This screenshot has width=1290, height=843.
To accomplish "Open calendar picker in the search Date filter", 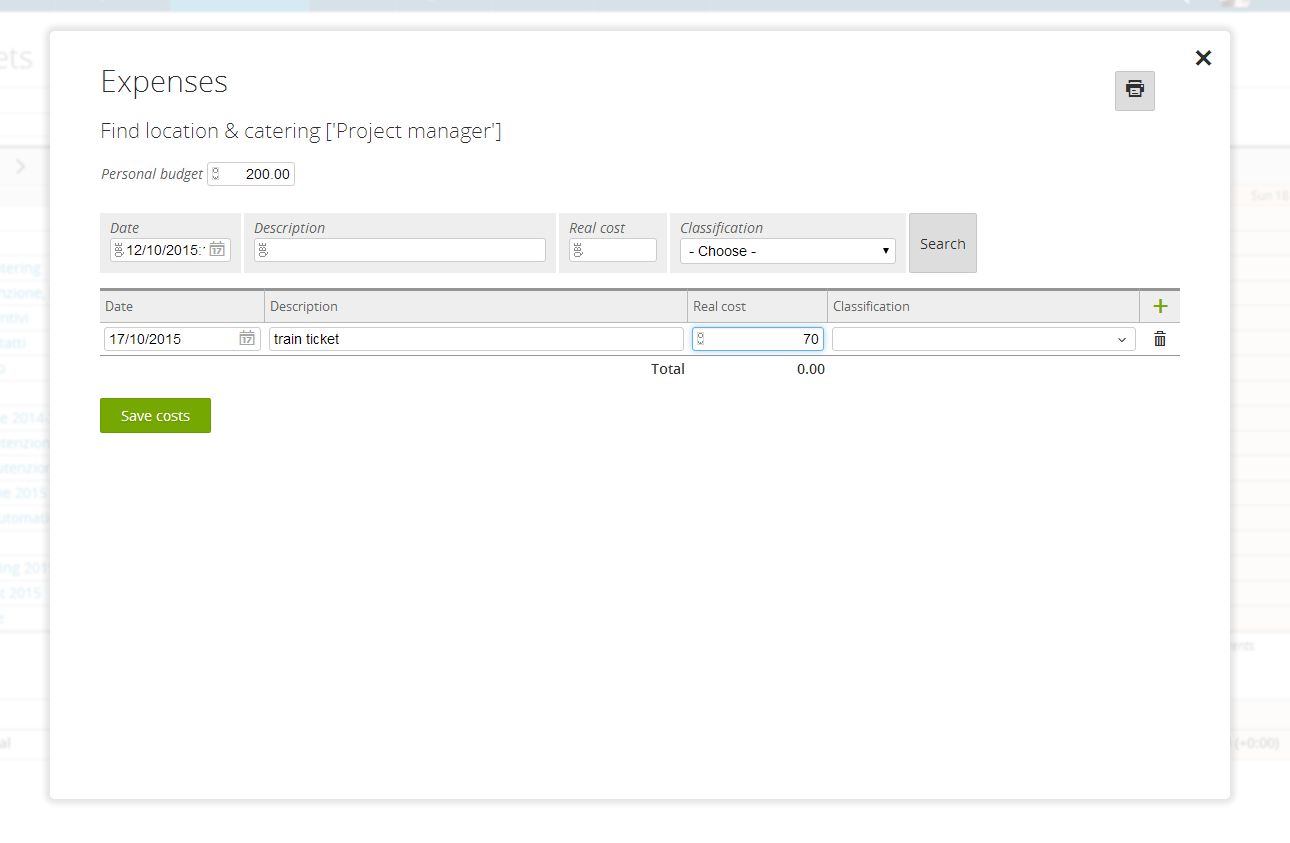I will pyautogui.click(x=217, y=250).
